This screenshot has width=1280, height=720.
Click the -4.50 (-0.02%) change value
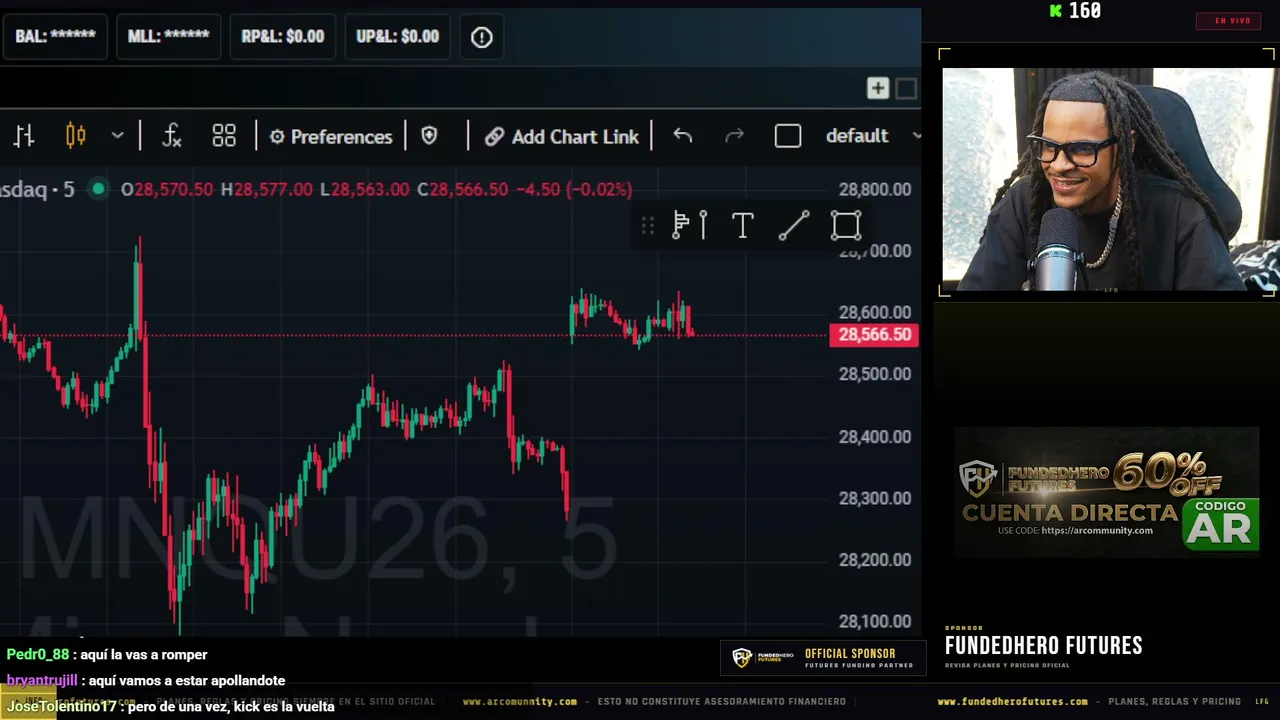point(575,189)
